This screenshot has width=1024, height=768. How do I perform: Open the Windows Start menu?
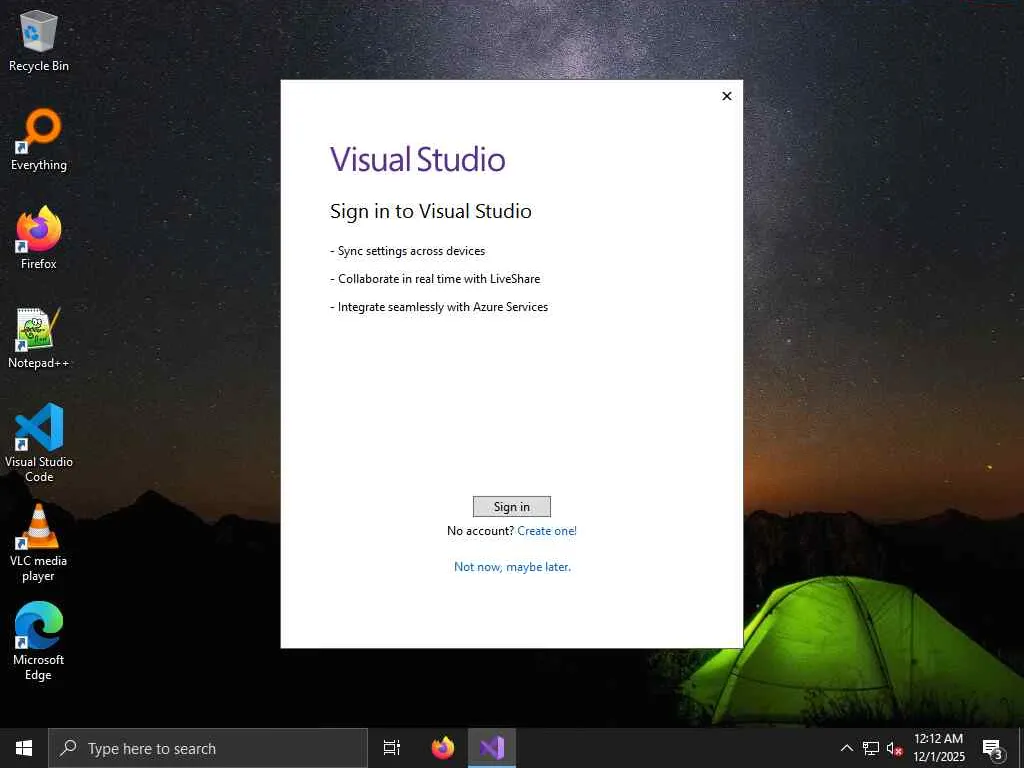(24, 748)
